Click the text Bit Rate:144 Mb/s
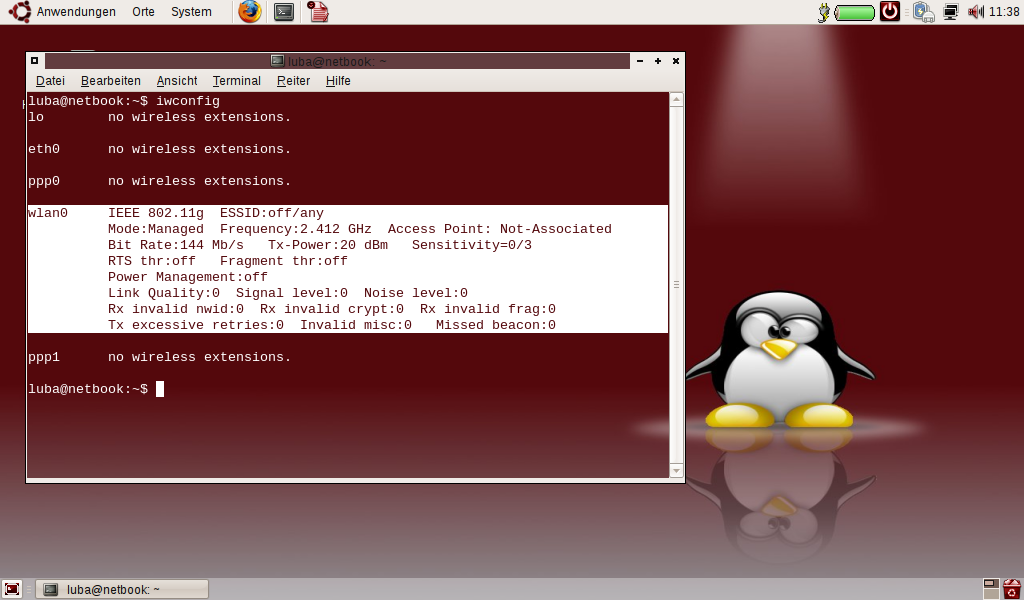1024x600 pixels. click(176, 245)
